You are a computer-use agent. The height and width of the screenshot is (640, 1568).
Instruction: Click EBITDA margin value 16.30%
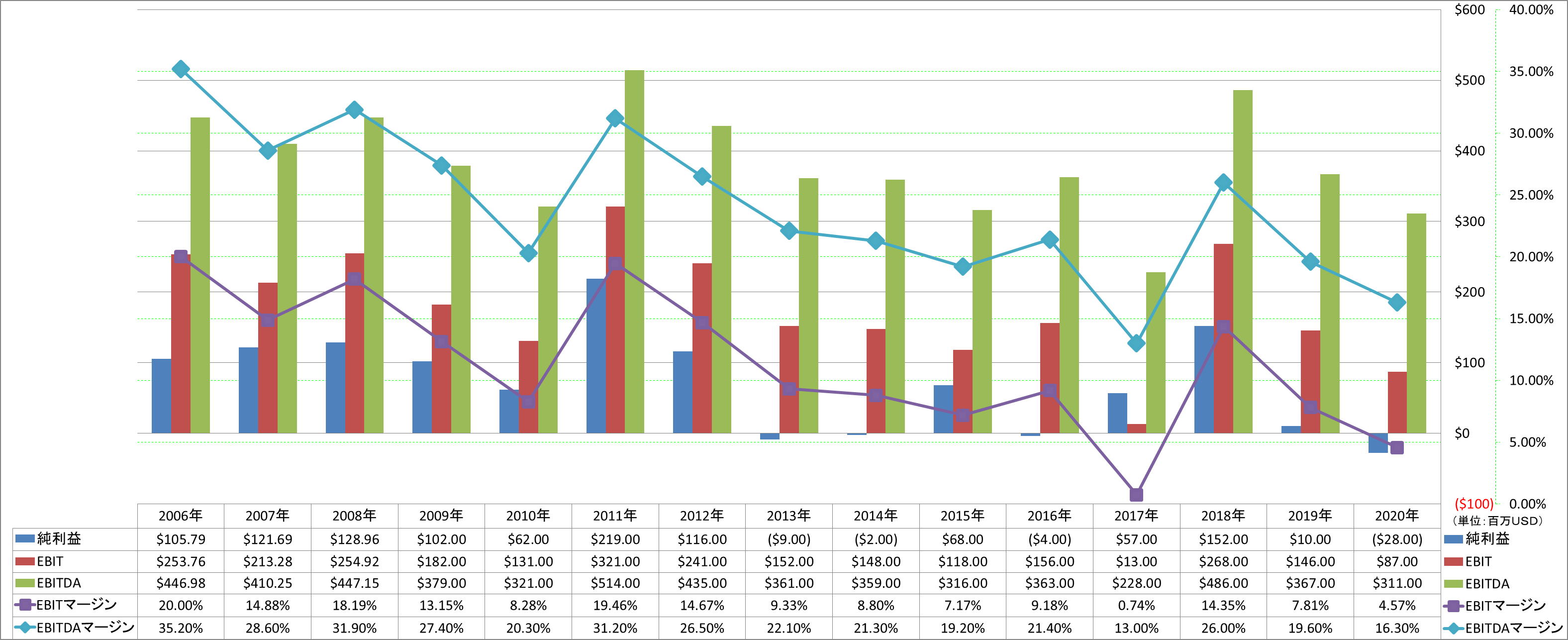tap(1397, 628)
